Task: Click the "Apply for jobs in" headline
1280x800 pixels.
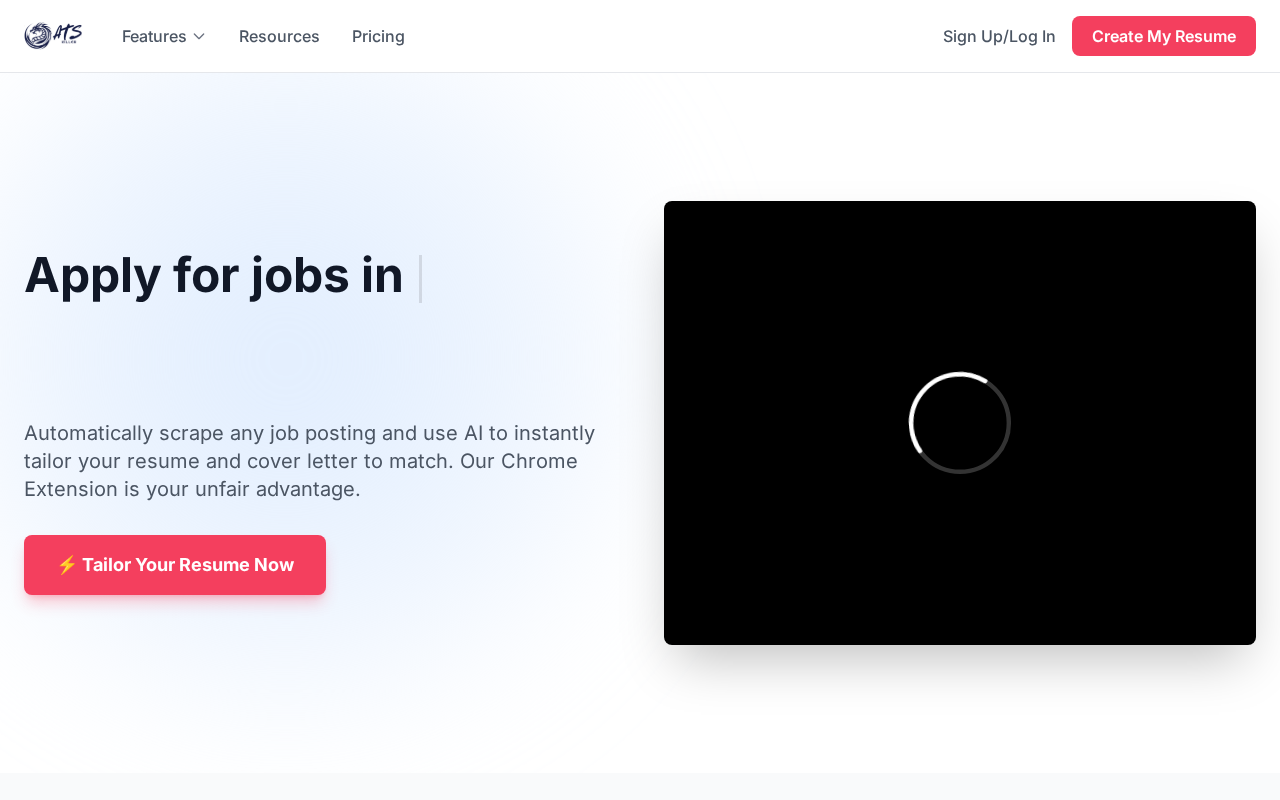Action: 214,275
